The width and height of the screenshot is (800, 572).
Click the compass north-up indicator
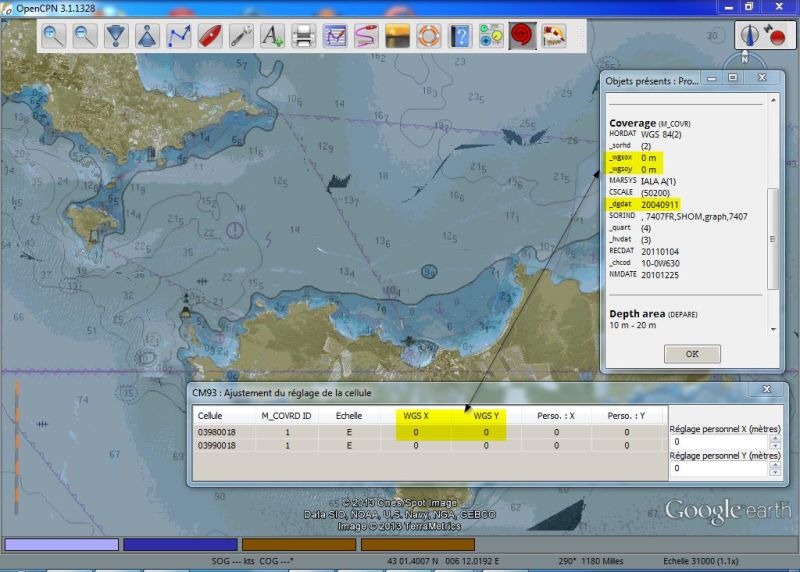click(x=750, y=35)
